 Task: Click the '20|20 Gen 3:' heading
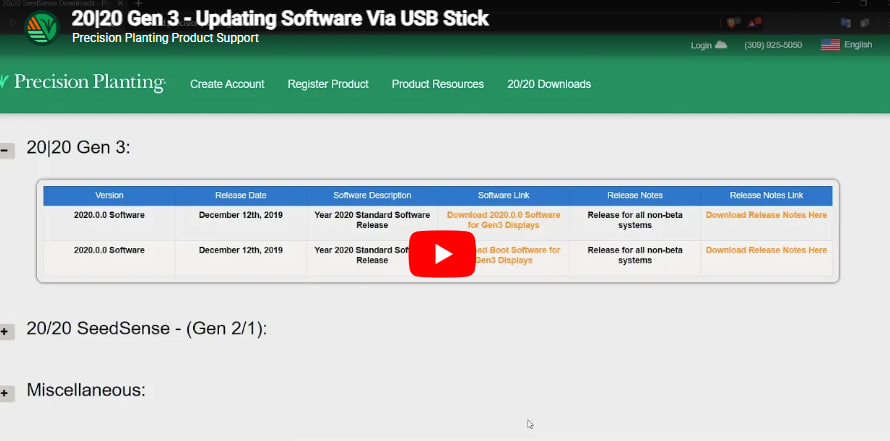[x=78, y=148]
